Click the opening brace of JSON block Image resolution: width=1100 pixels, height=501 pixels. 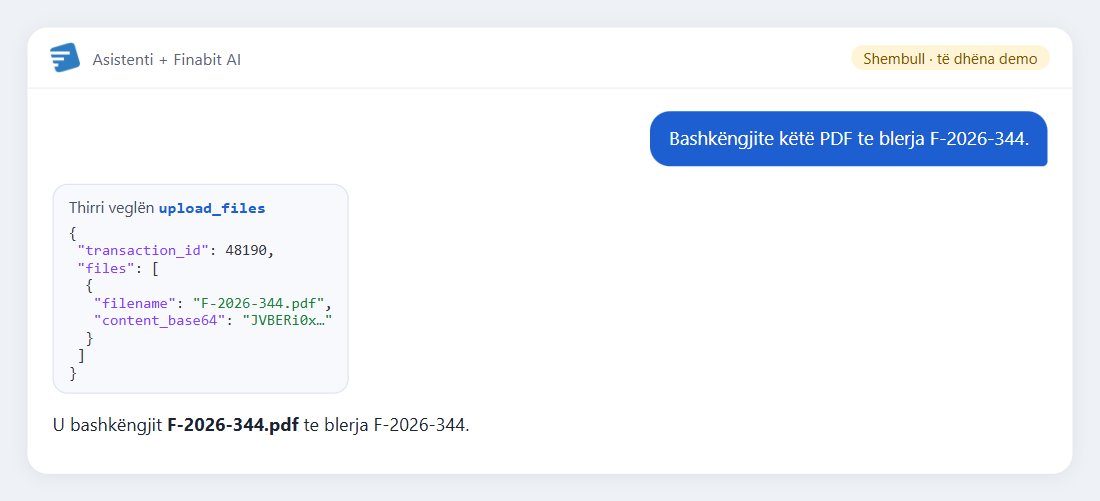[x=72, y=233]
